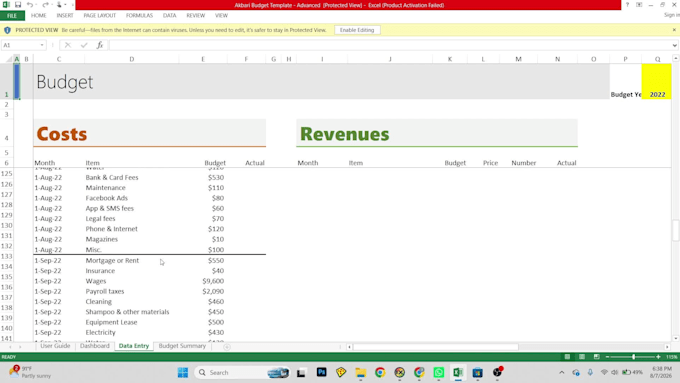Screen dimensions: 680x383
Task: Open File Explorer from the taskbar
Action: tap(360, 372)
